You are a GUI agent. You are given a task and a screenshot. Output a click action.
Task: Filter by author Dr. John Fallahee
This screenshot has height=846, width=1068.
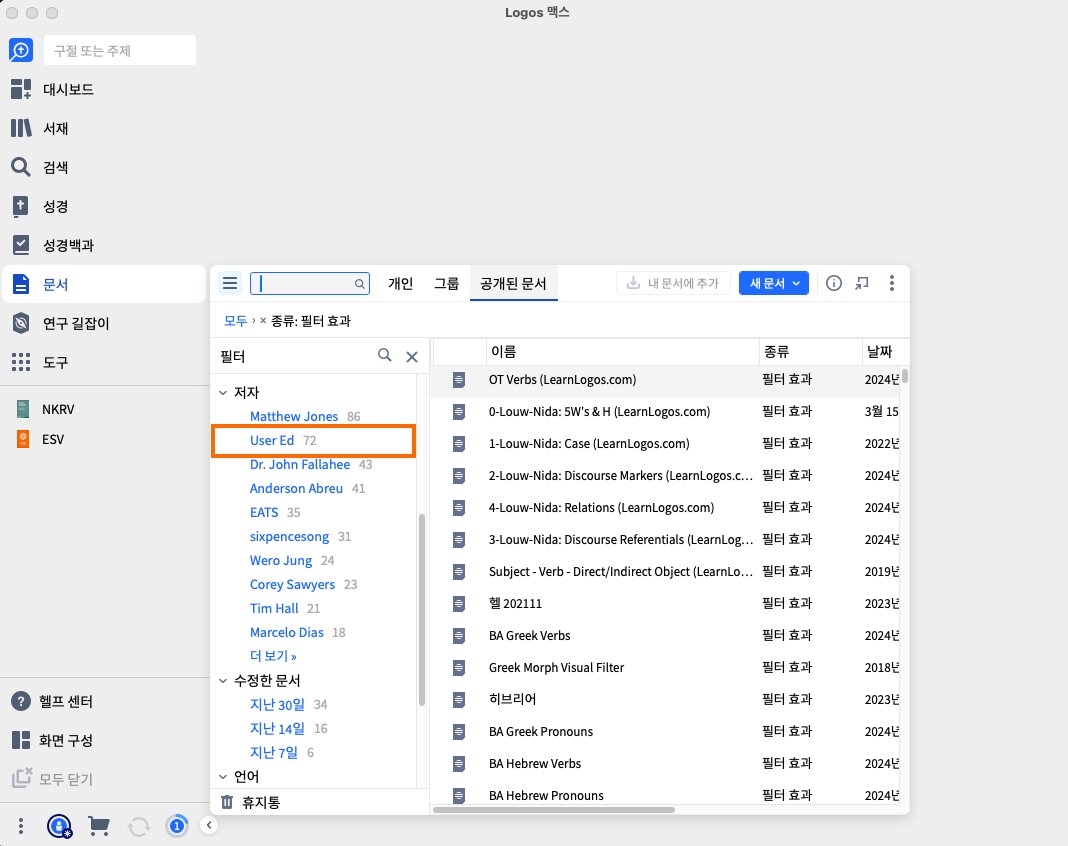300,465
